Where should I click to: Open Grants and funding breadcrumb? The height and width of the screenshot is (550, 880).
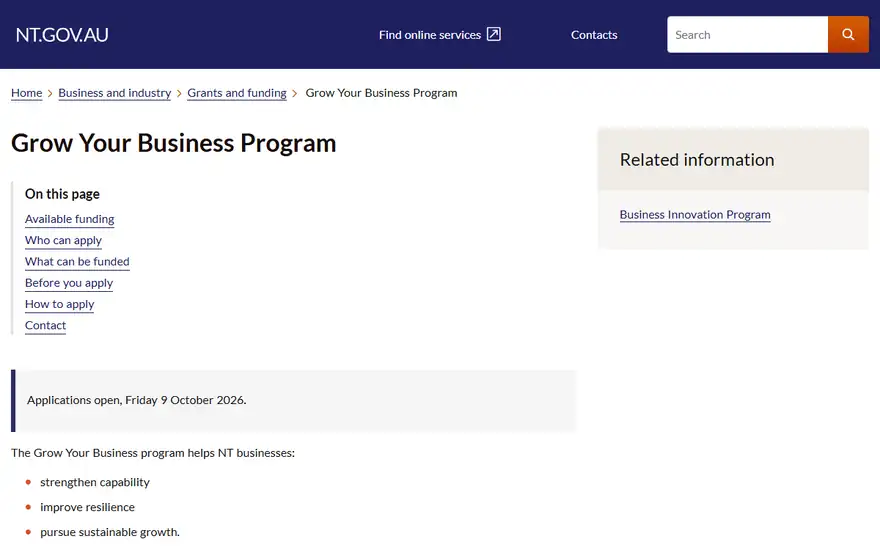237,93
